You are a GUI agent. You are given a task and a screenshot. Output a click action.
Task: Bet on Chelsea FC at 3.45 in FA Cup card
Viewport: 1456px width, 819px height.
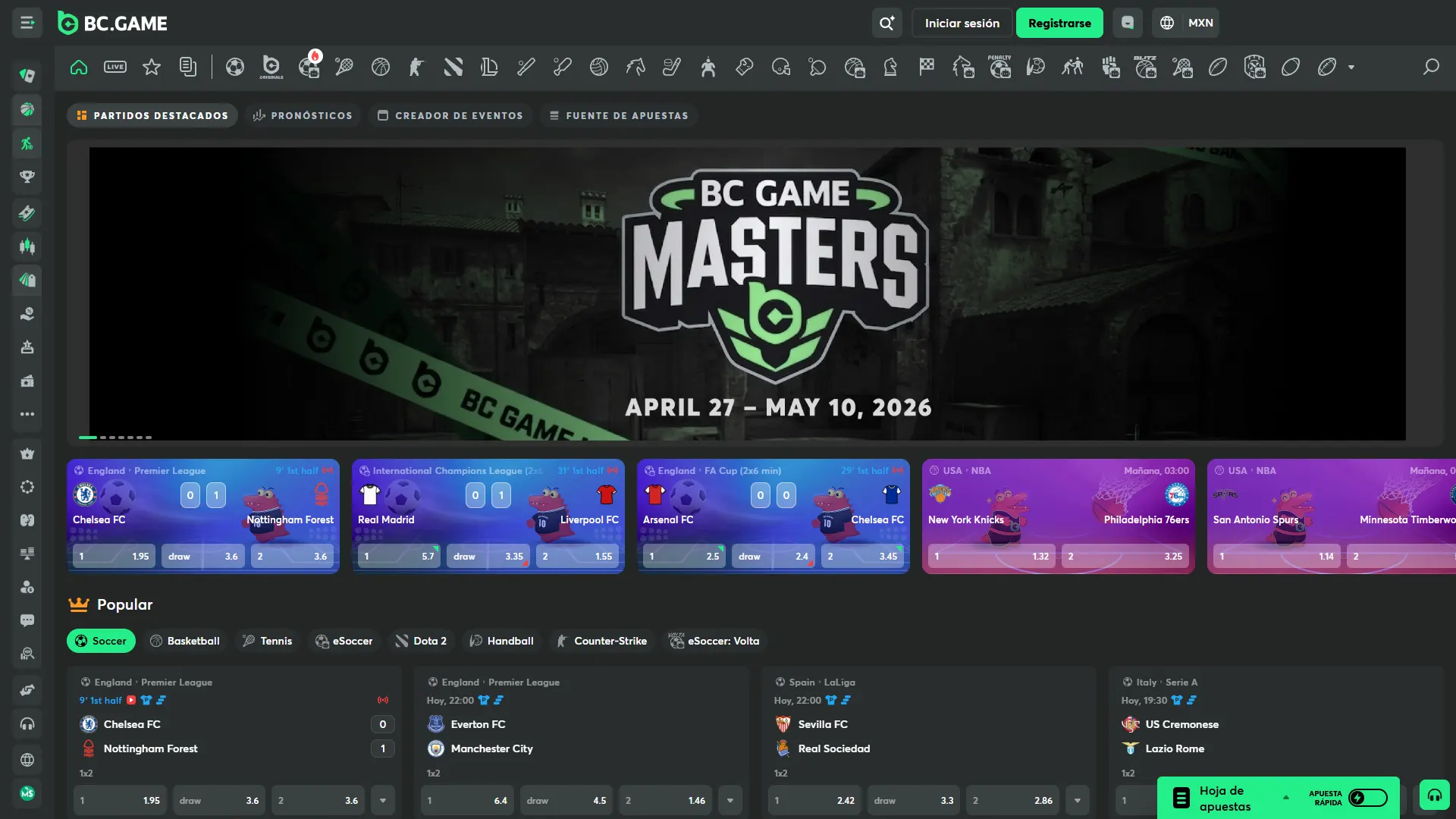[x=863, y=557]
